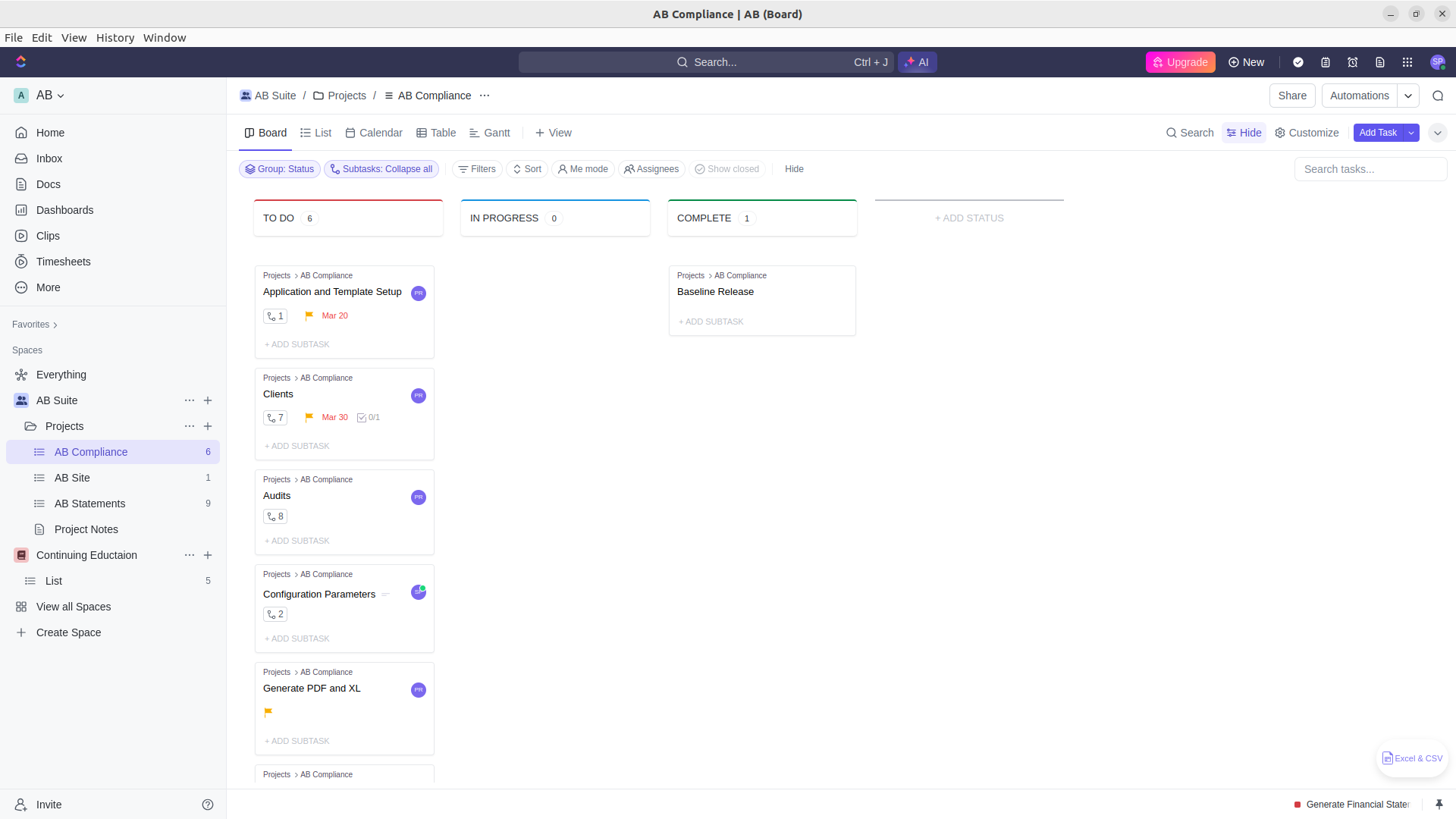Open the History menu
The height and width of the screenshot is (819, 1456).
115,38
